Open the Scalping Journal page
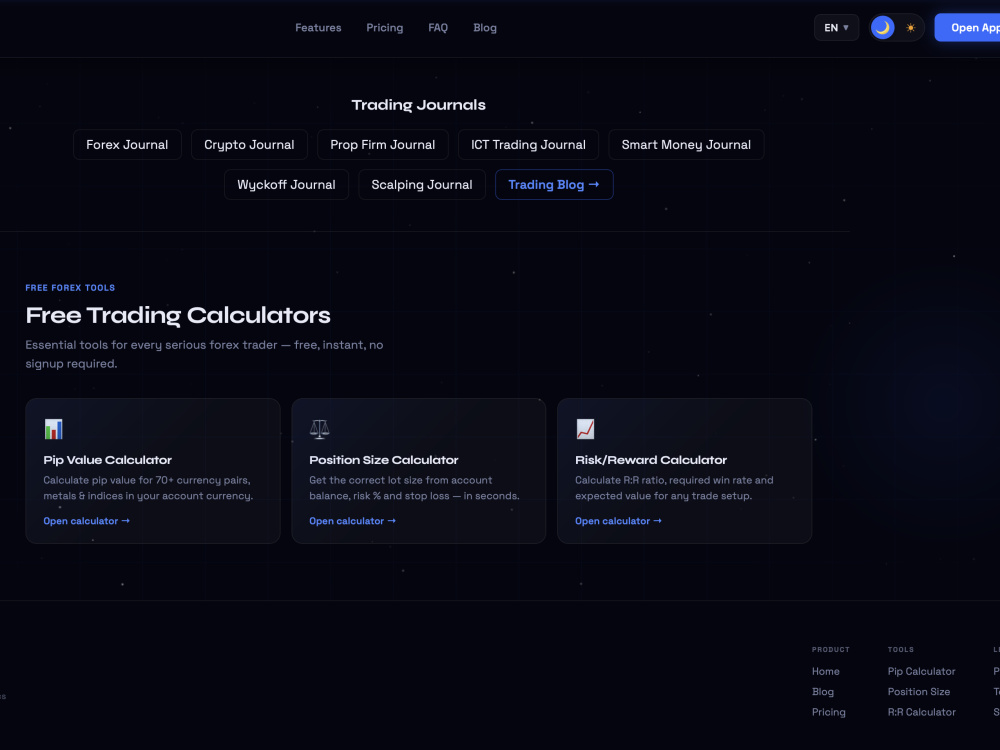The image size is (1000, 750). (422, 185)
